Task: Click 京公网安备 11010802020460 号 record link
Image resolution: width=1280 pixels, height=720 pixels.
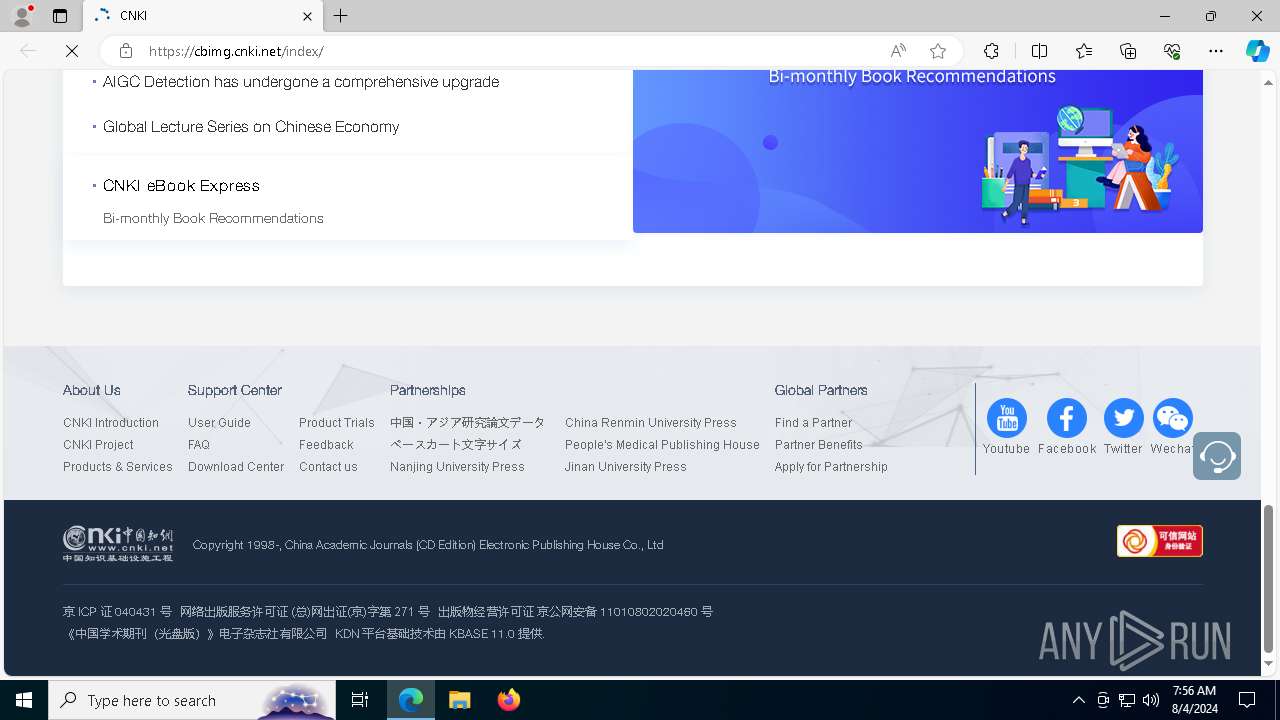Action: tap(627, 612)
